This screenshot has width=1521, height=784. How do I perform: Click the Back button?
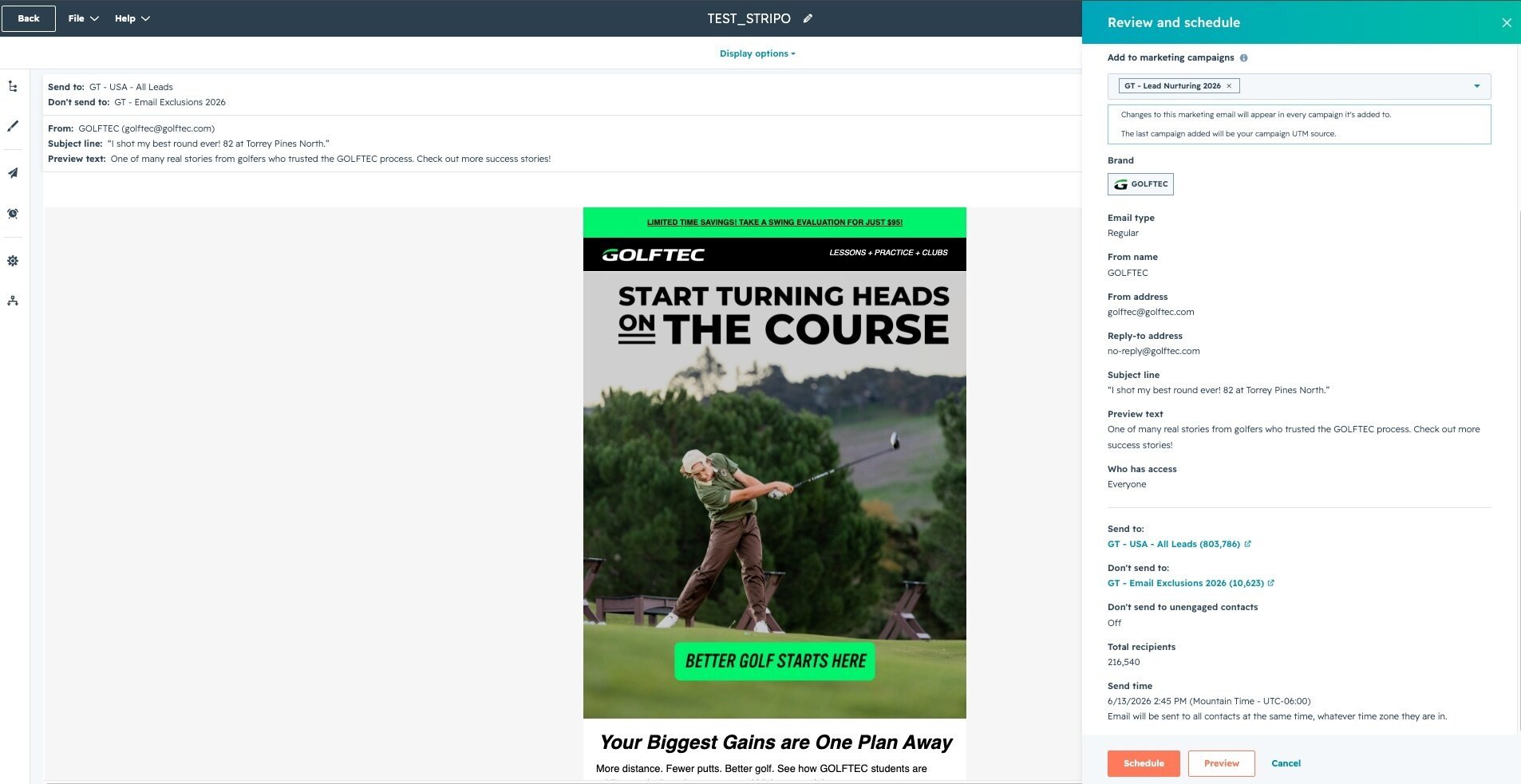point(29,18)
